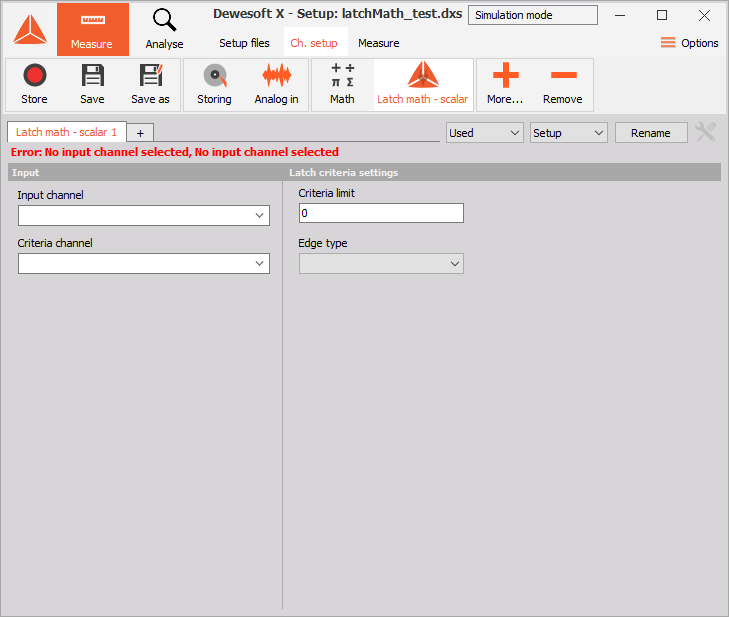This screenshot has width=729, height=617.
Task: Open the Storing settings
Action: pos(214,85)
